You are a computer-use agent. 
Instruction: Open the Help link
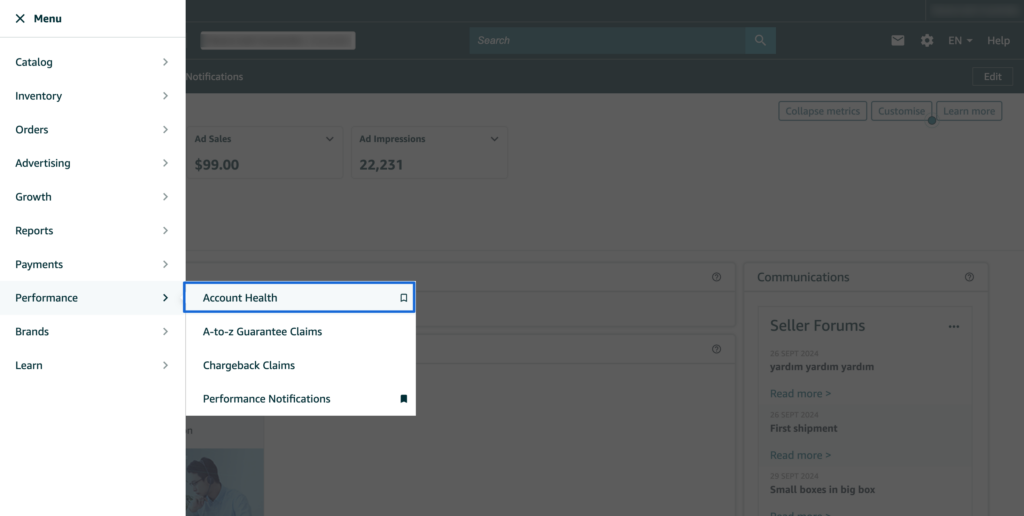[999, 40]
